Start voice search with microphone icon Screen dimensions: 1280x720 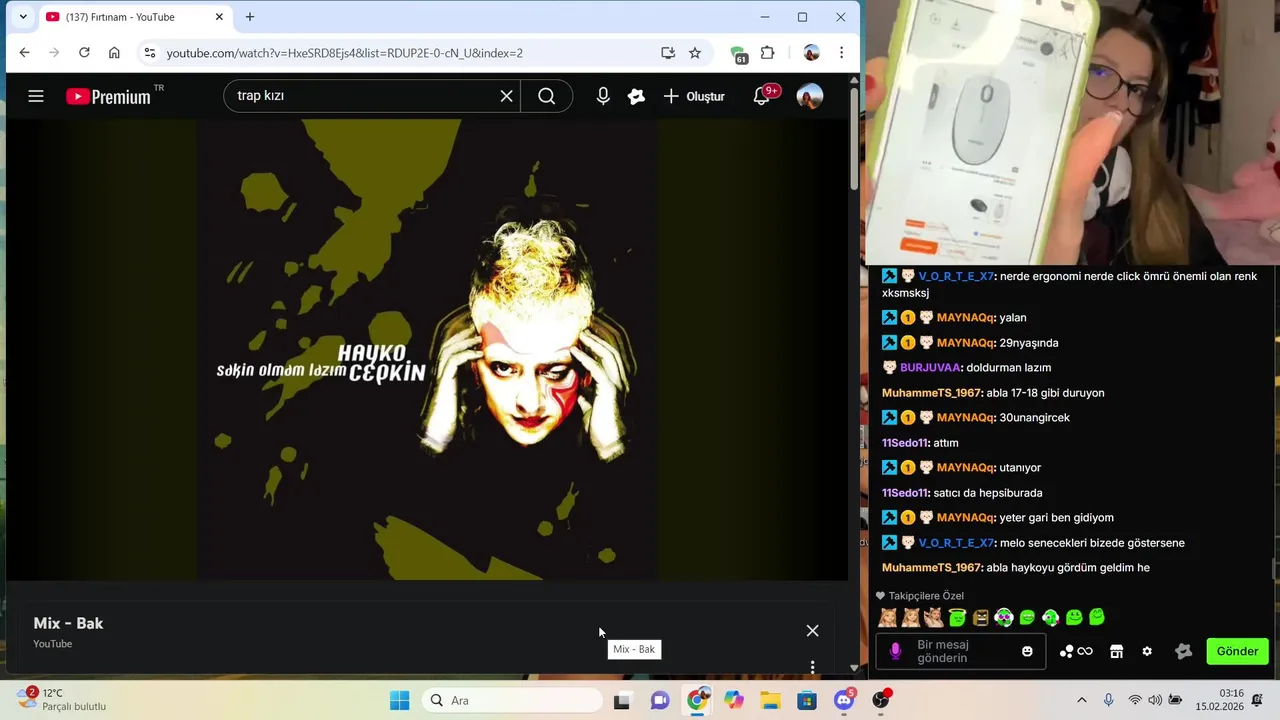(x=603, y=96)
